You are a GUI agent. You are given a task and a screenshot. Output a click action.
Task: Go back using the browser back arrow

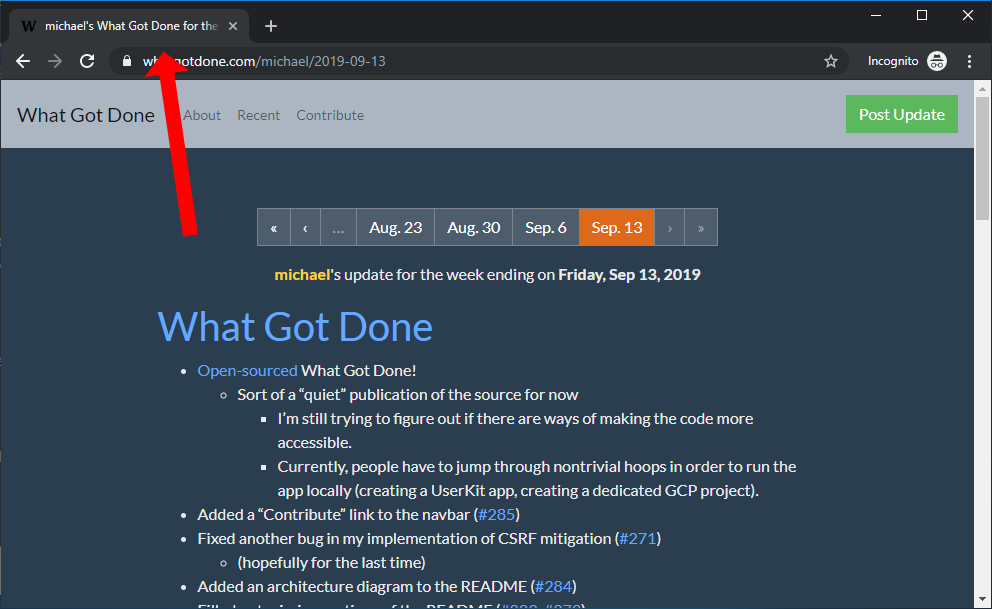tap(23, 61)
